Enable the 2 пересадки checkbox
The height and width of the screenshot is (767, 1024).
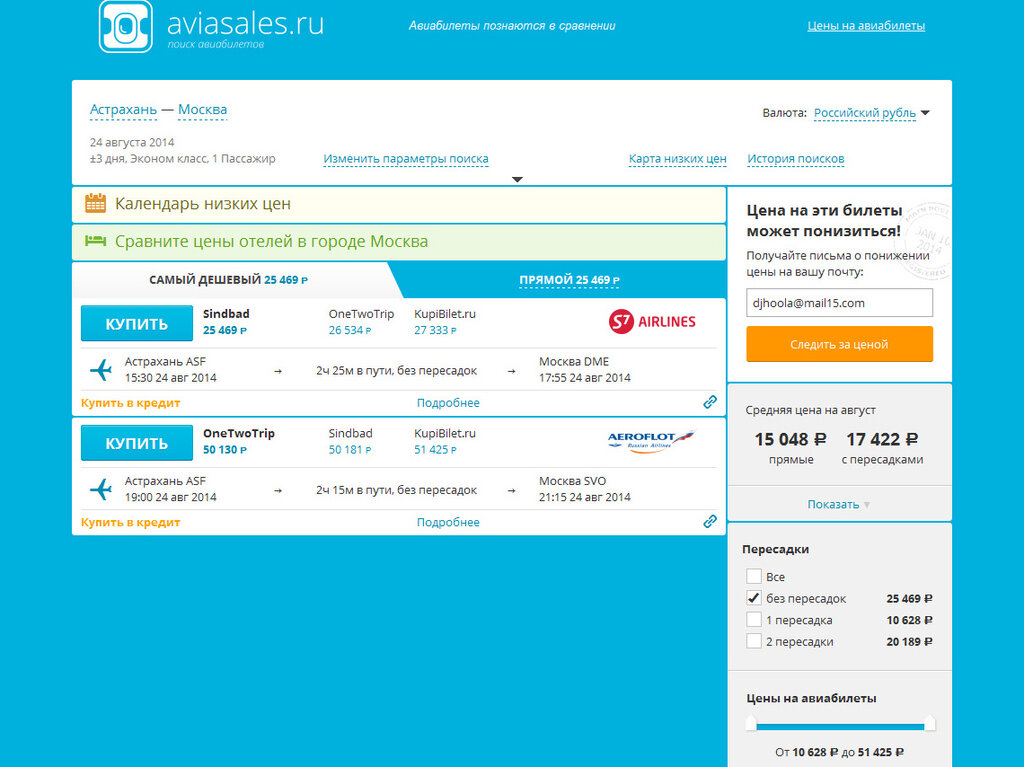pyautogui.click(x=754, y=641)
